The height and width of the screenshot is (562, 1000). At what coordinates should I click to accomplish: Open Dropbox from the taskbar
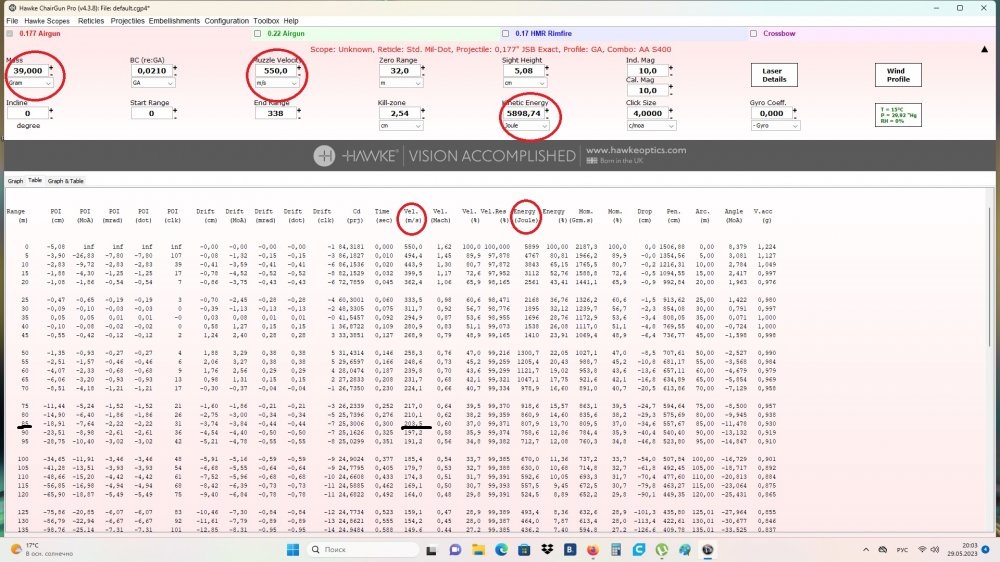546,550
